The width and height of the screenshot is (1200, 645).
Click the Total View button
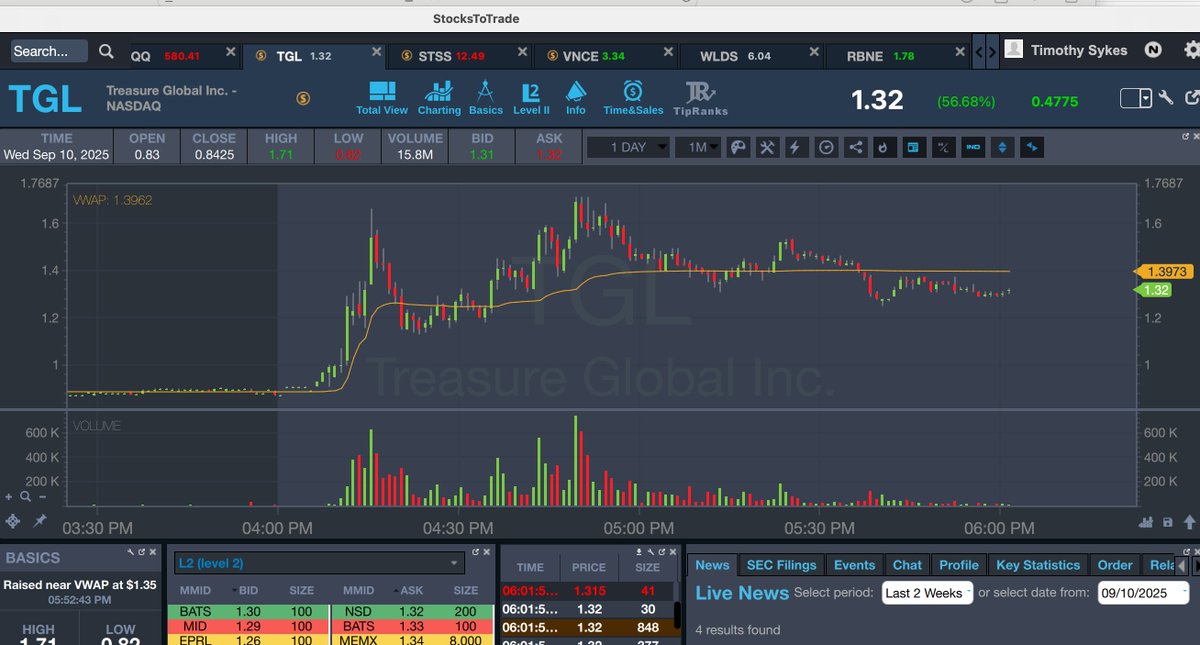[x=381, y=95]
